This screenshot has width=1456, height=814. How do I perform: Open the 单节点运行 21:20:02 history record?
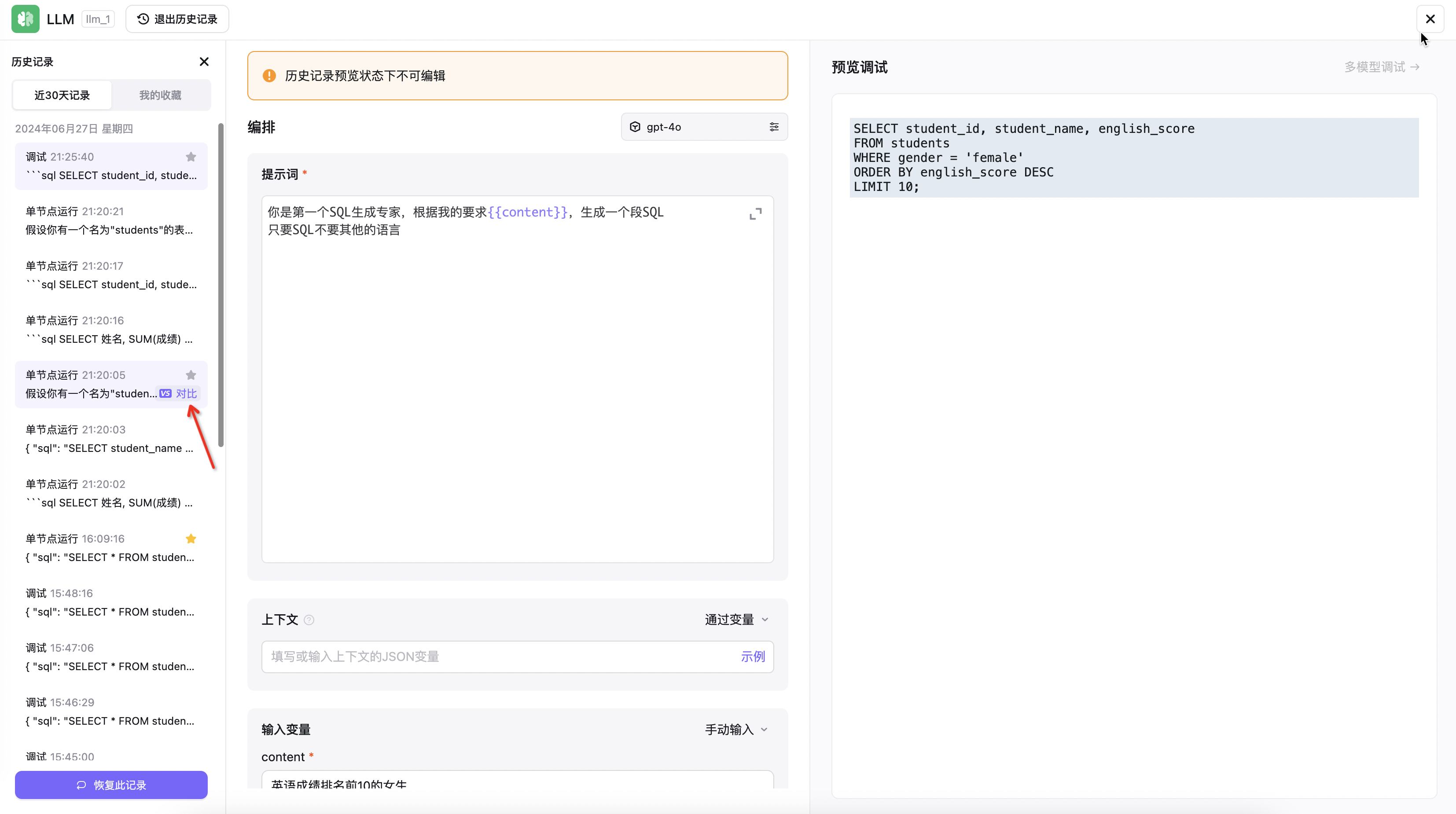[x=111, y=494]
